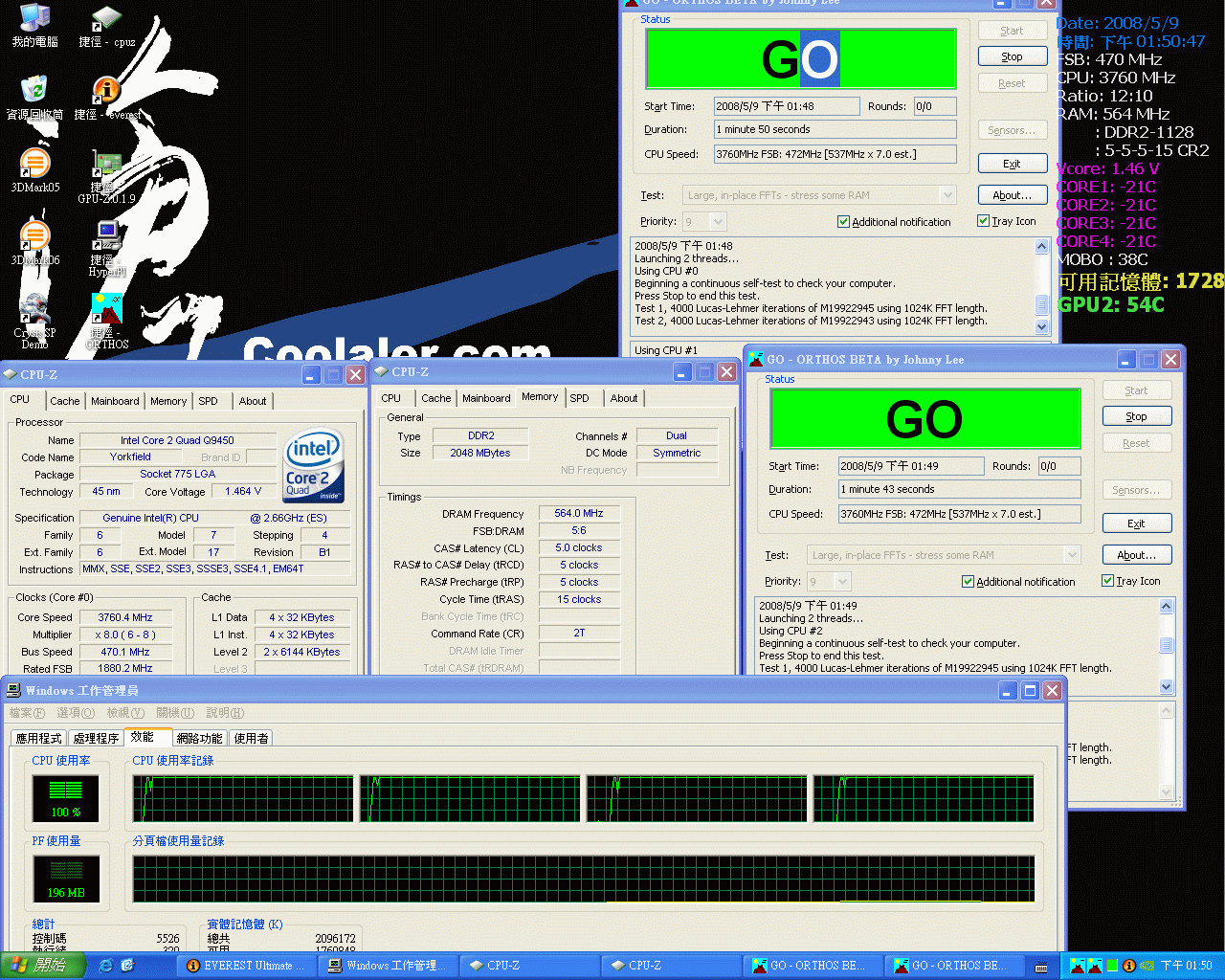This screenshot has height=980, width=1225.
Task: Click the Intel Core 2 Quad logo
Action: [313, 465]
